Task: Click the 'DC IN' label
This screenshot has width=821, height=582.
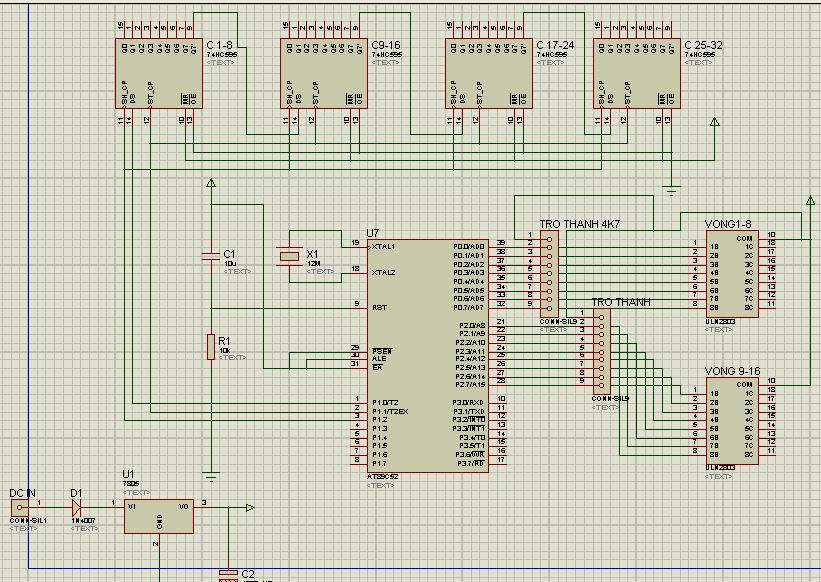Action: tap(23, 493)
